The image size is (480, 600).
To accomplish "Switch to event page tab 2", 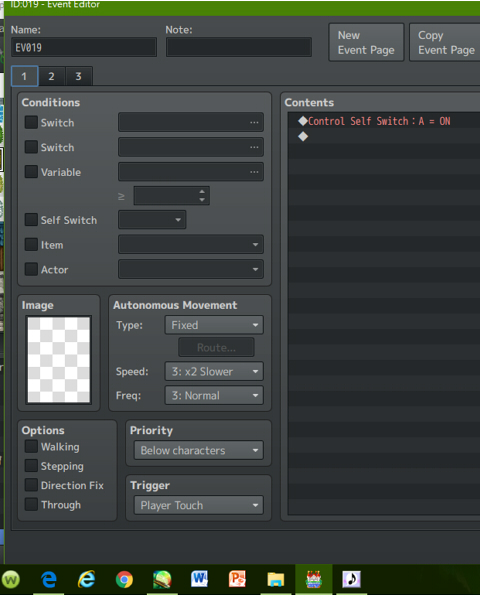I will point(51,76).
